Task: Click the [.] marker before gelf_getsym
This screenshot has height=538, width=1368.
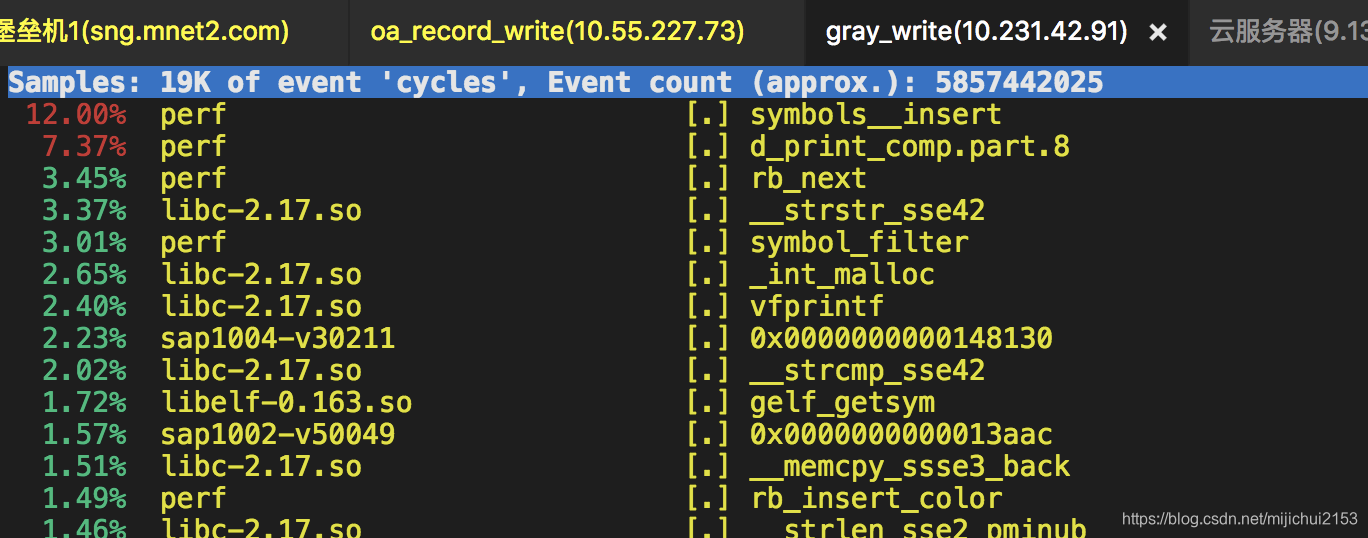Action: (x=708, y=403)
